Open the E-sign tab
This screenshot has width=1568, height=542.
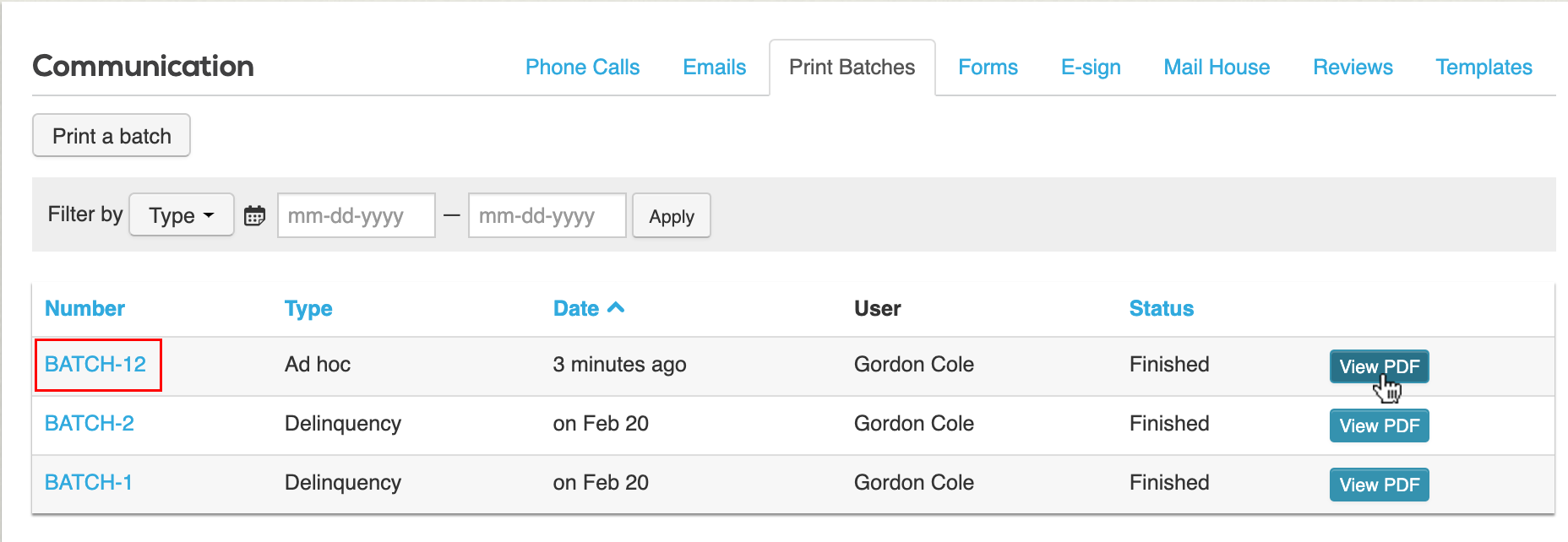click(1091, 68)
